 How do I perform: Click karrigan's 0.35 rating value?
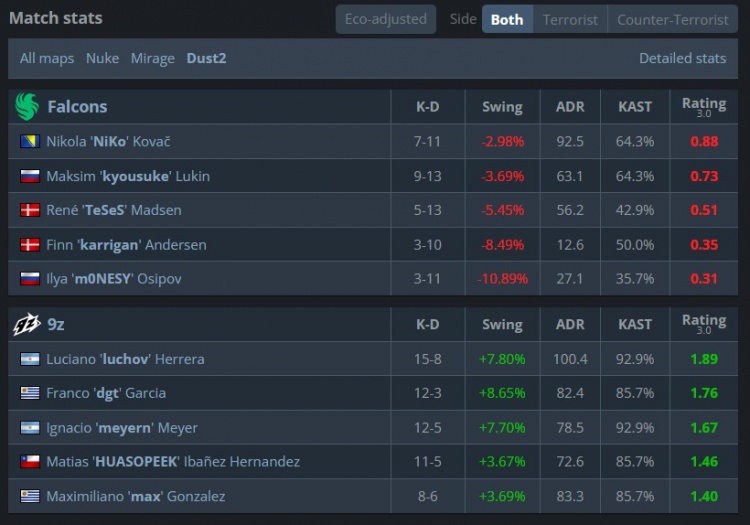tap(704, 245)
